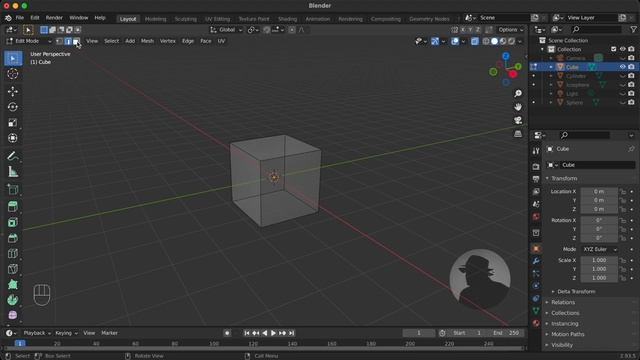Select the Smooth tool
Image resolution: width=640 pixels, height=360 pixels.
pyautogui.click(x=13, y=315)
